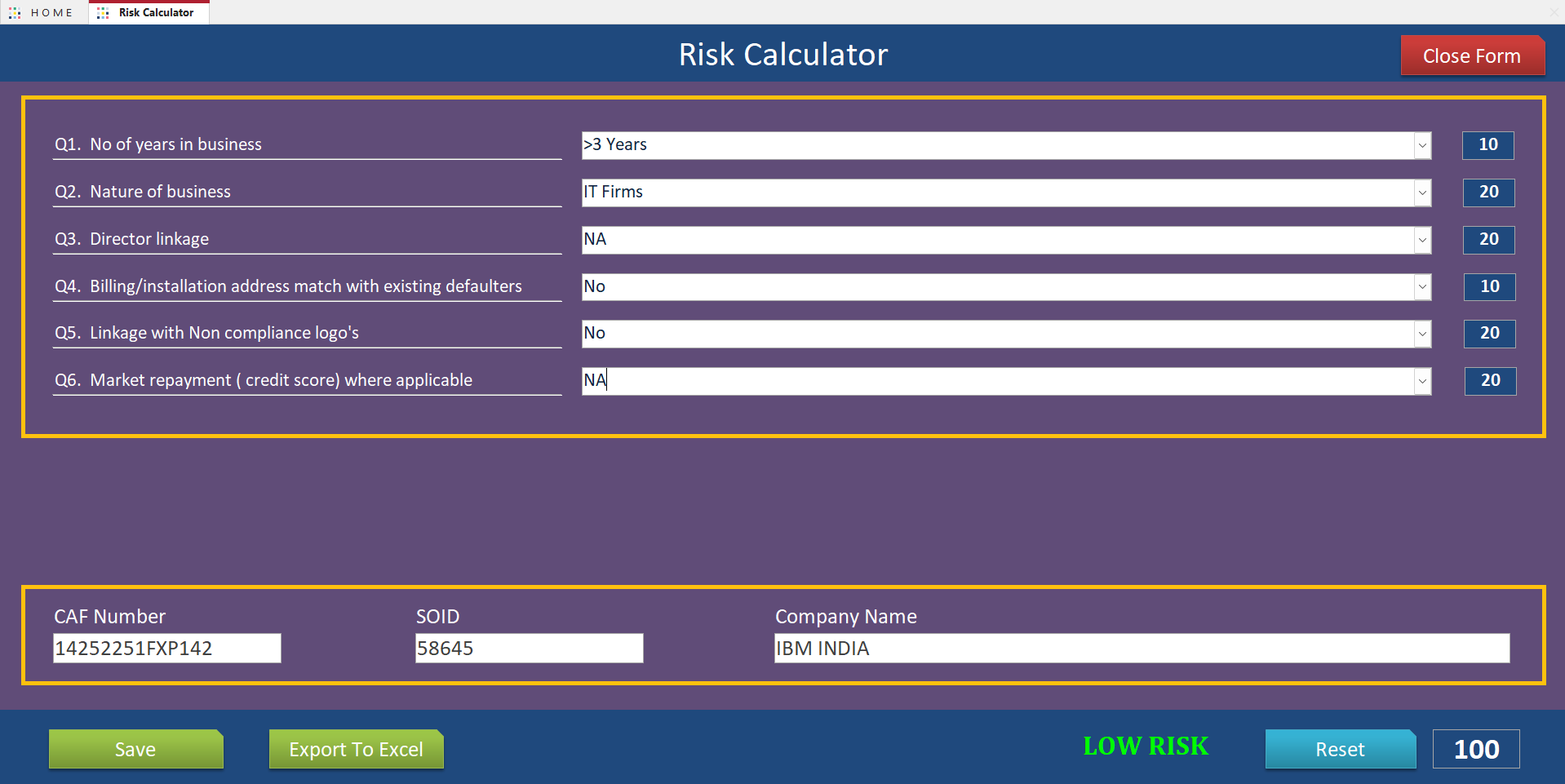Click the Close Form button
This screenshot has height=784, width=1565.
[x=1471, y=55]
